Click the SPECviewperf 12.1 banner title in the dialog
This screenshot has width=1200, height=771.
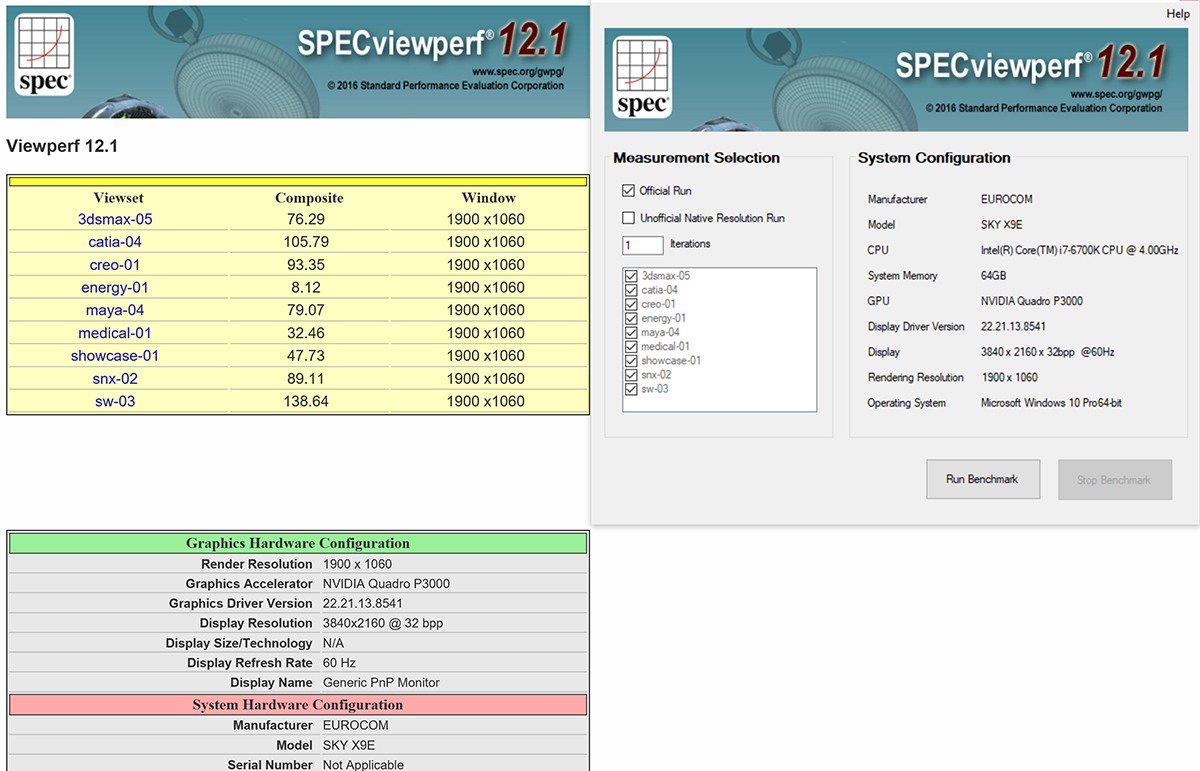[x=1030, y=65]
